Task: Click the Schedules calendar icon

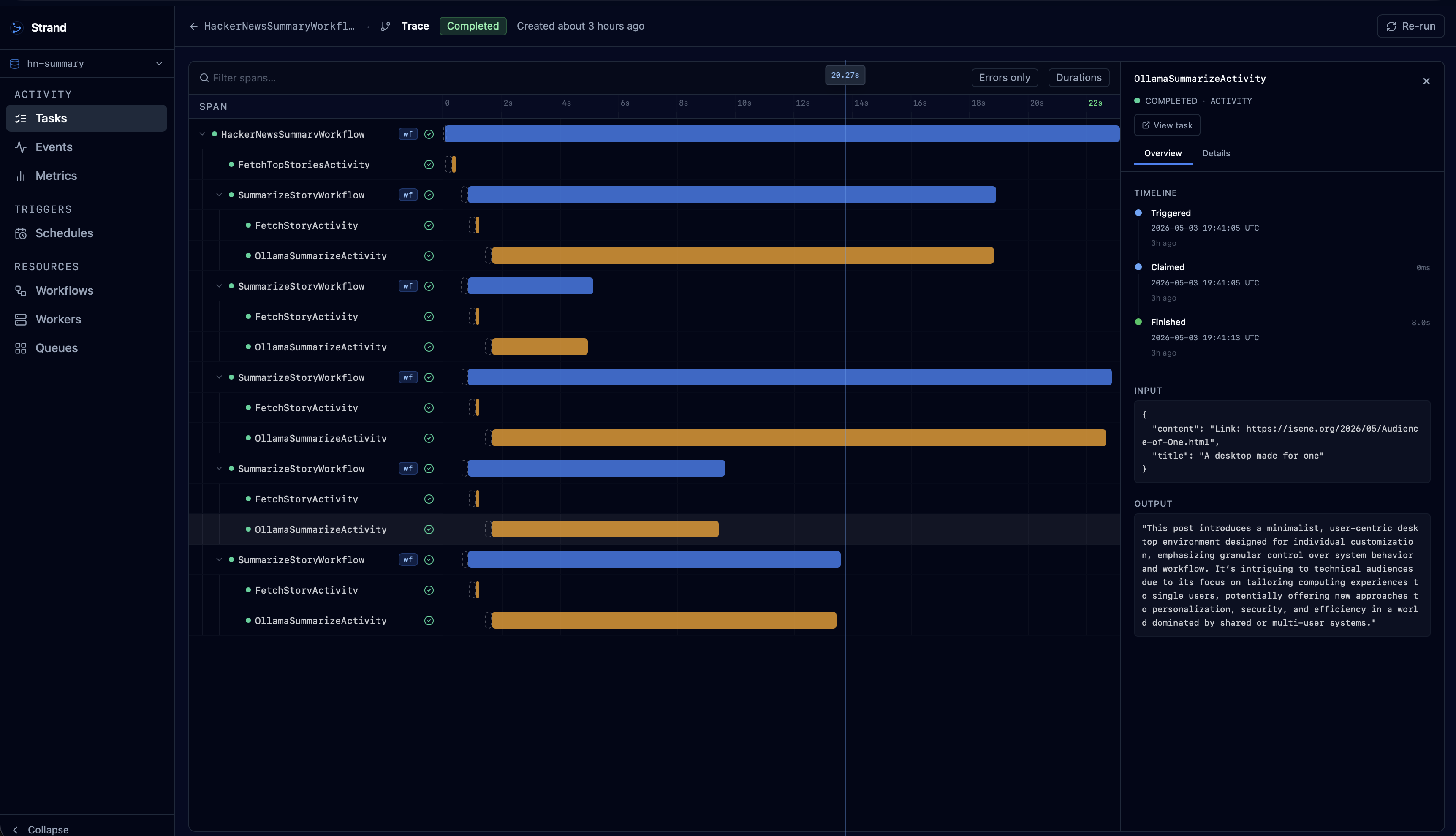Action: tap(21, 233)
